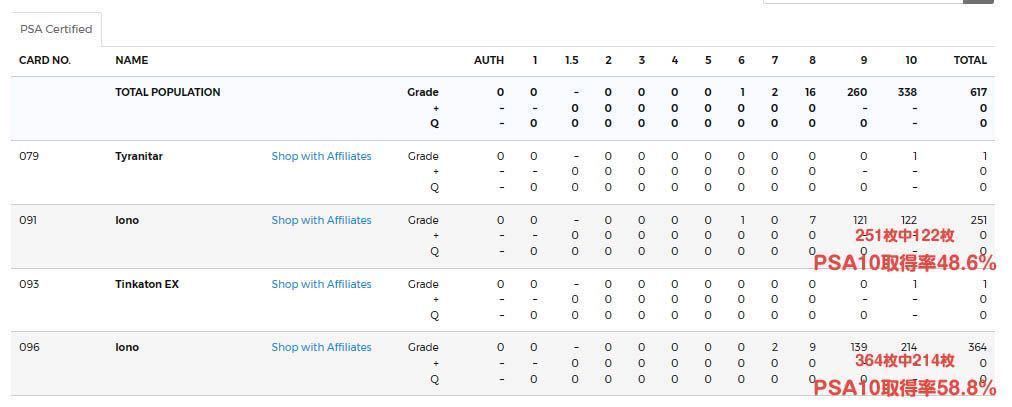The height and width of the screenshot is (407, 1012).
Task: Click total population value 617
Action: [978, 92]
